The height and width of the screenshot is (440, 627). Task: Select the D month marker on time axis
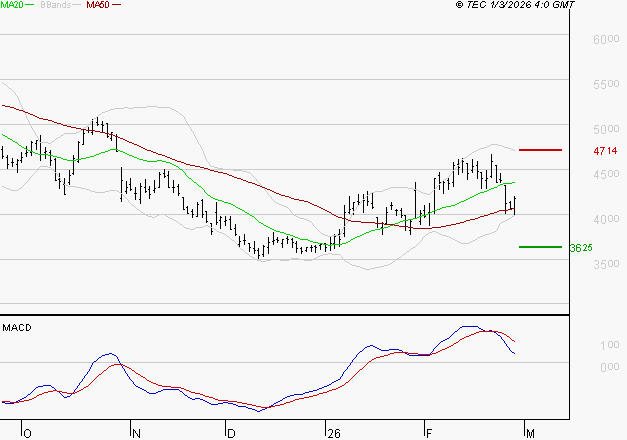click(231, 433)
